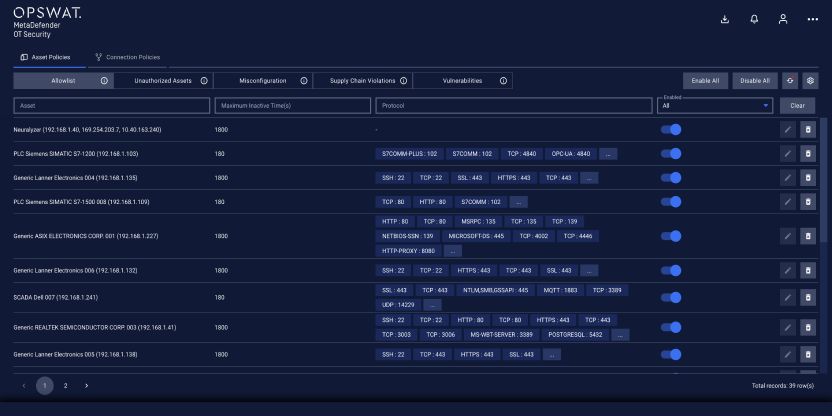
Task: Click the refresh icon beside Disable All
Action: (x=790, y=81)
